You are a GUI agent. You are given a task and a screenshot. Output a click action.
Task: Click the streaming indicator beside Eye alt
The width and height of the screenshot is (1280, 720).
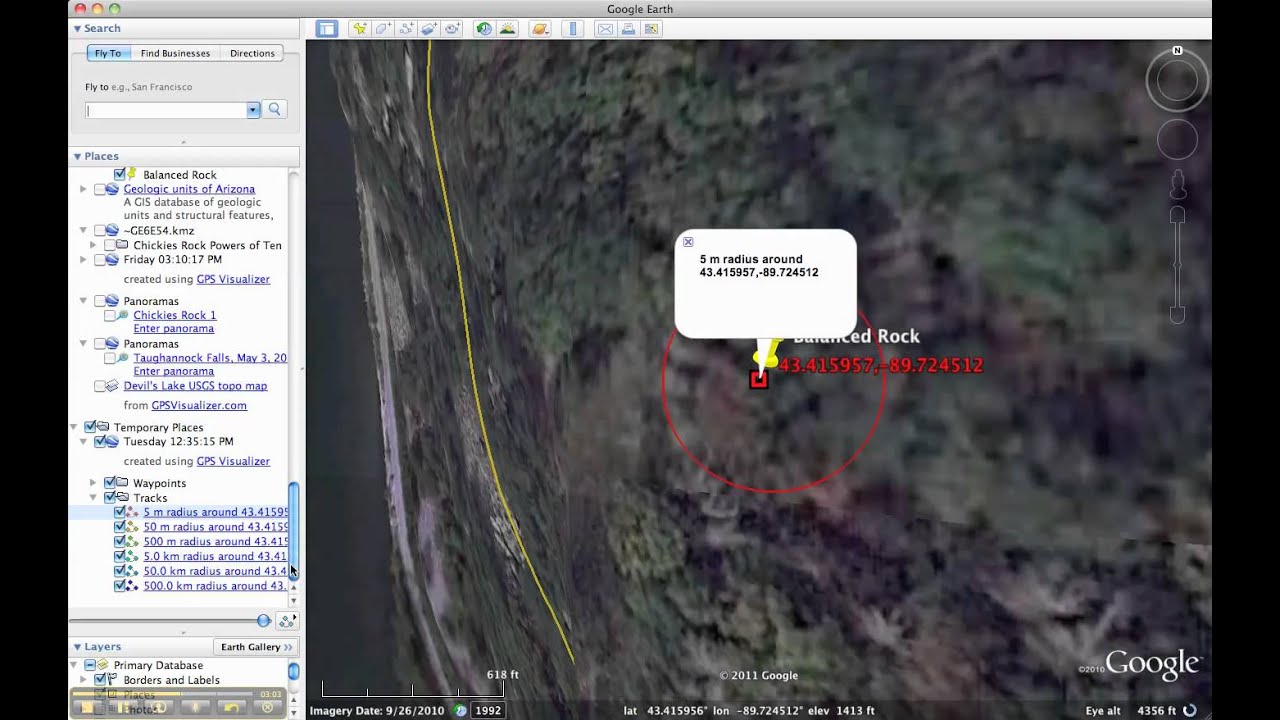coord(1190,711)
